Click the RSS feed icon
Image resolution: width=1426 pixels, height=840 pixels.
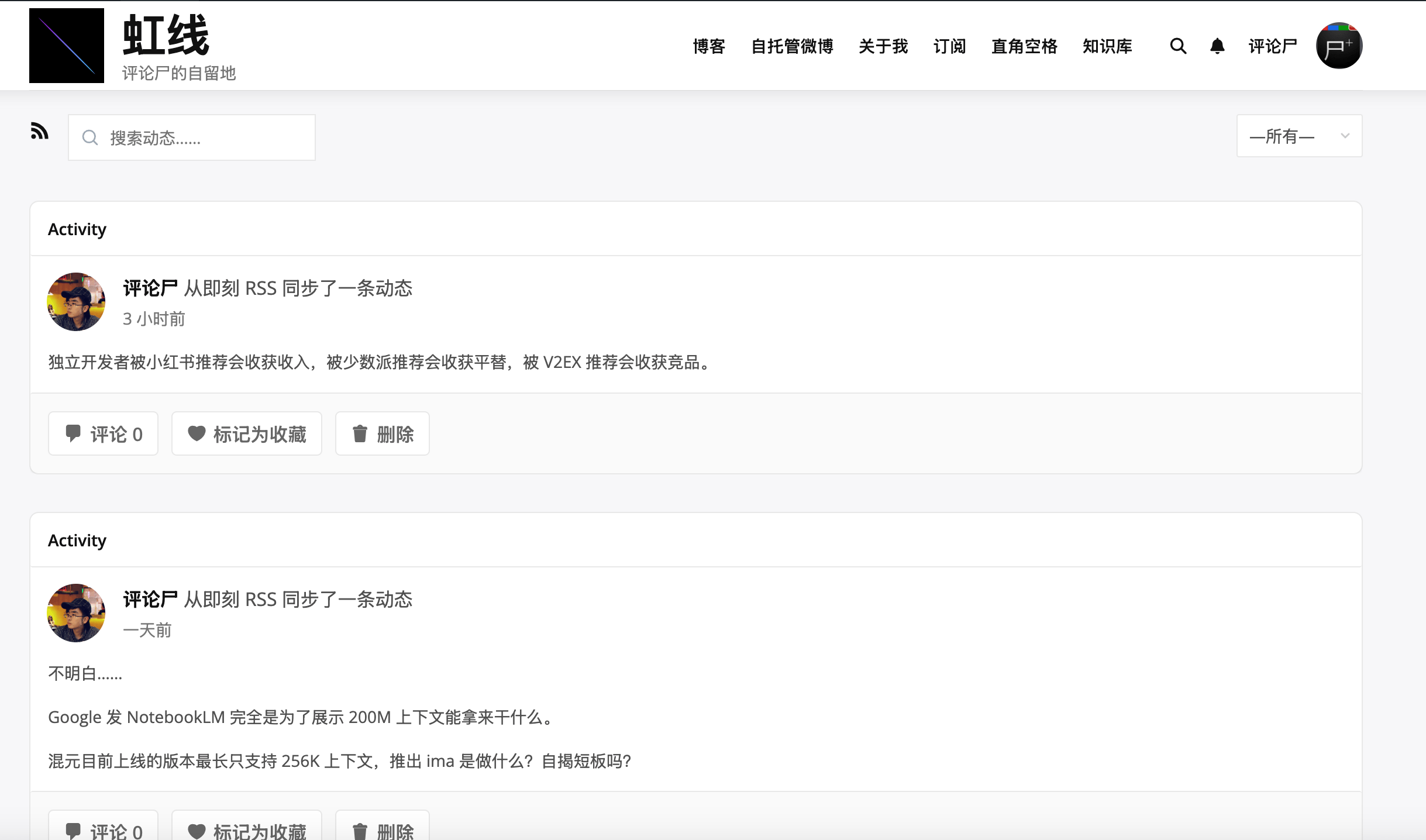[x=39, y=131]
